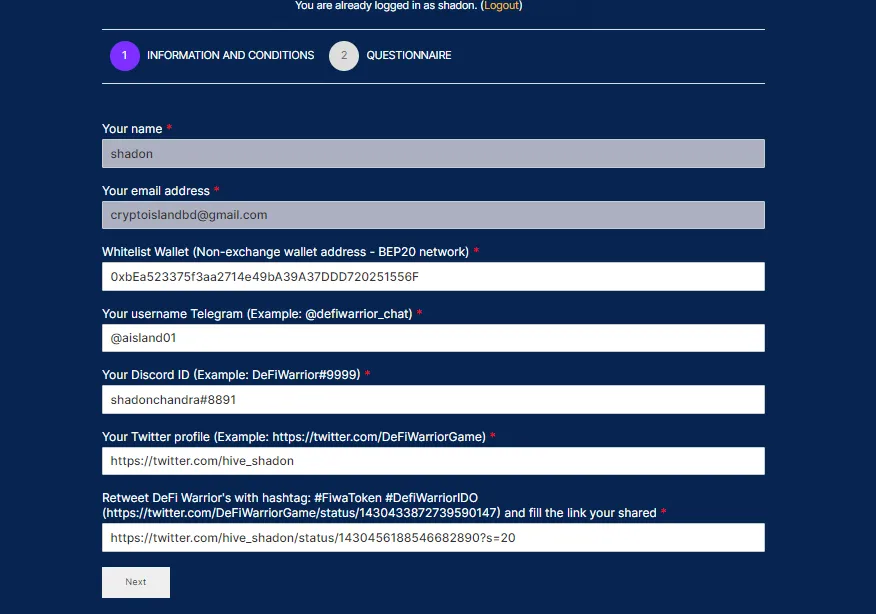Viewport: 876px width, 614px height.
Task: Click the Whitelist Wallet label text
Action: pyautogui.click(x=285, y=252)
